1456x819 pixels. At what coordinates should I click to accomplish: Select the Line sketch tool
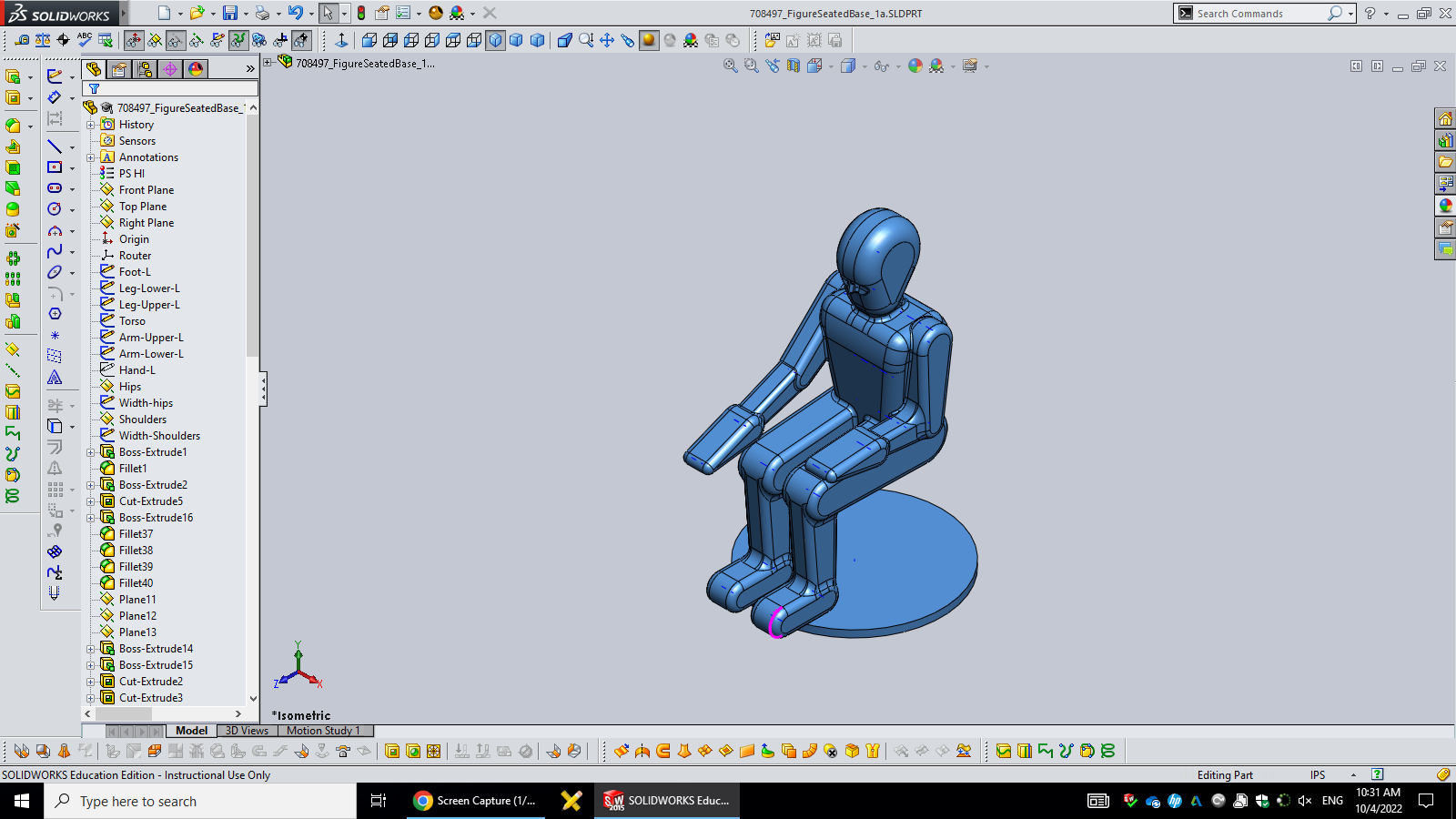coord(55,147)
